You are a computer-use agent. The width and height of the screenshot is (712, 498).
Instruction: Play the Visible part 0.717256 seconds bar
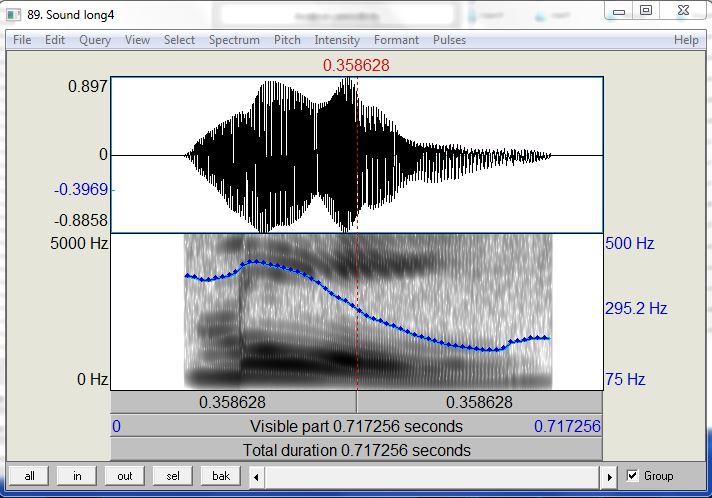coord(356,426)
